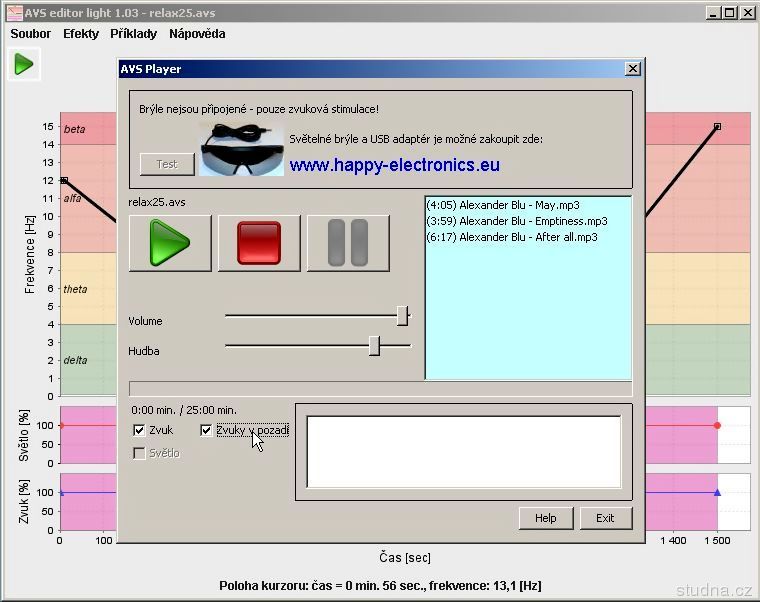This screenshot has width=760, height=602.
Task: Click the 0:00 min. / 25:00 min. time readout
Action: (184, 410)
